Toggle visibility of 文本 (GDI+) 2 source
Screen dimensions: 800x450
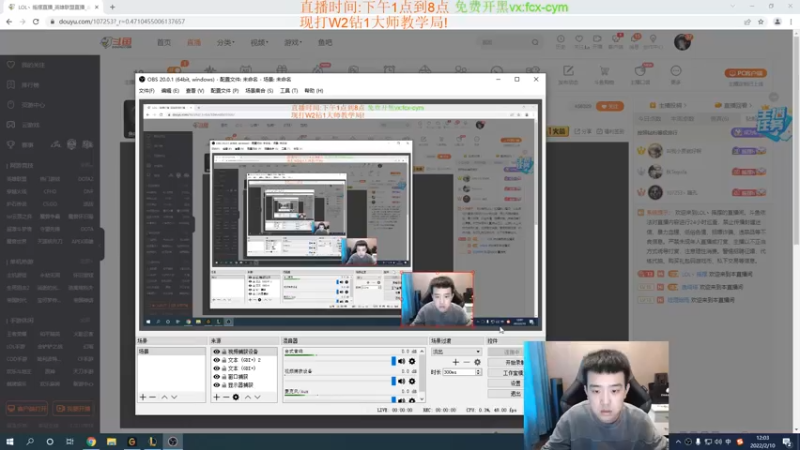(216, 360)
